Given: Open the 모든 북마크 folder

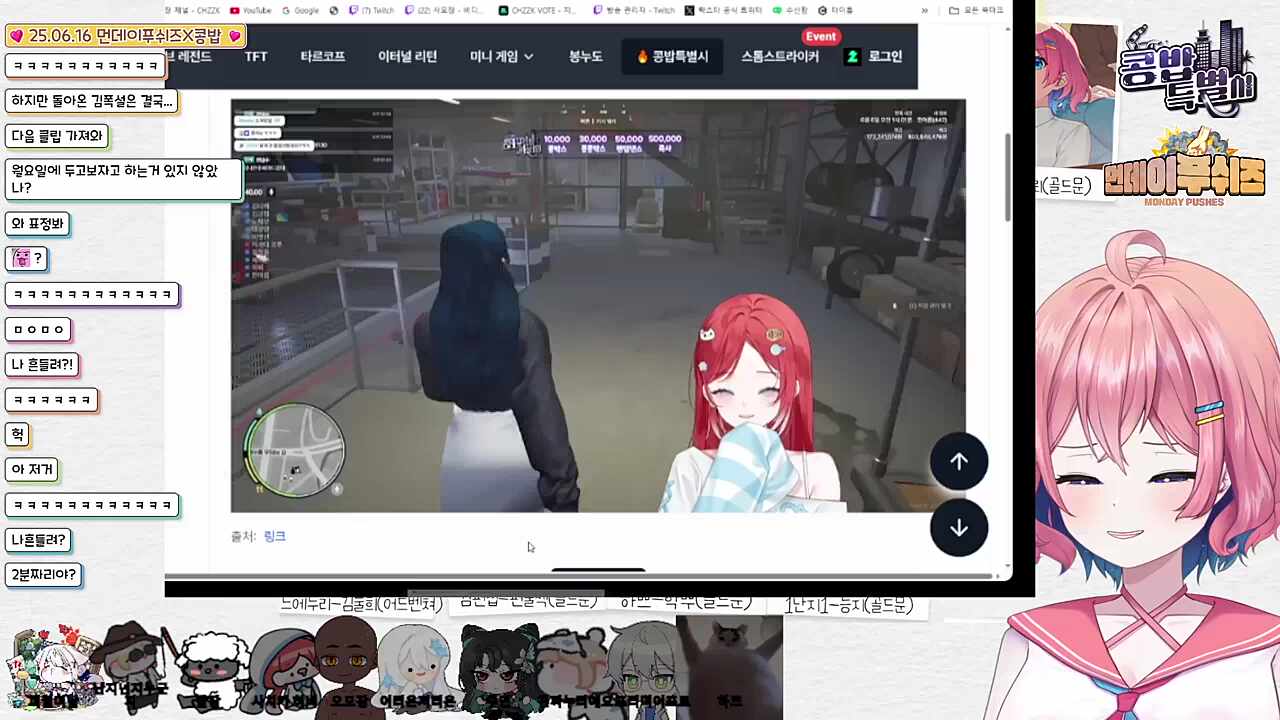Looking at the screenshot, I should [x=976, y=10].
